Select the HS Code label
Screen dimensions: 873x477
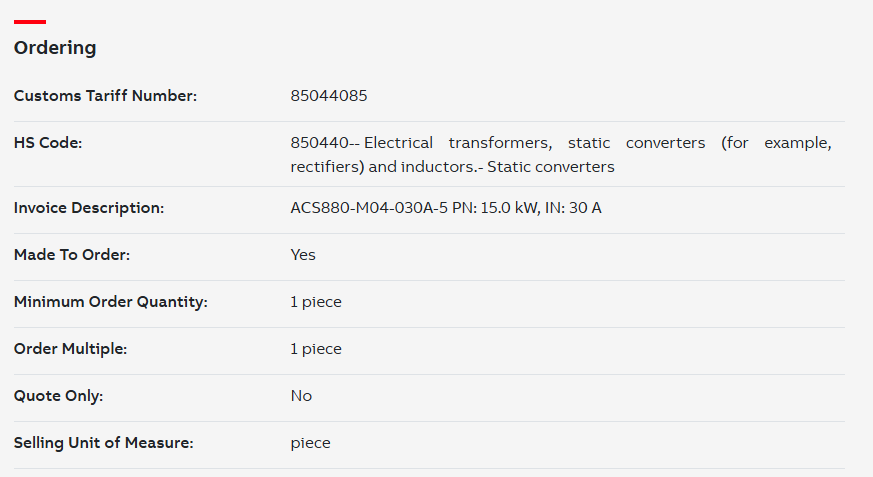coord(48,143)
